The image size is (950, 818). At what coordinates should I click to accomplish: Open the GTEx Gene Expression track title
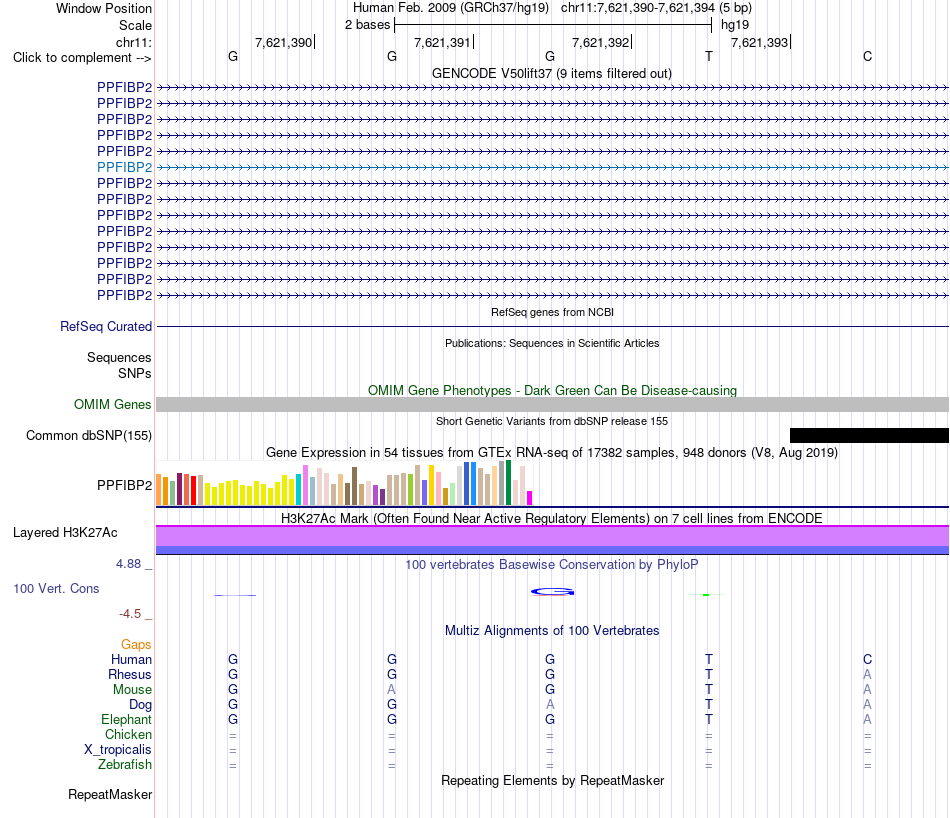click(551, 453)
